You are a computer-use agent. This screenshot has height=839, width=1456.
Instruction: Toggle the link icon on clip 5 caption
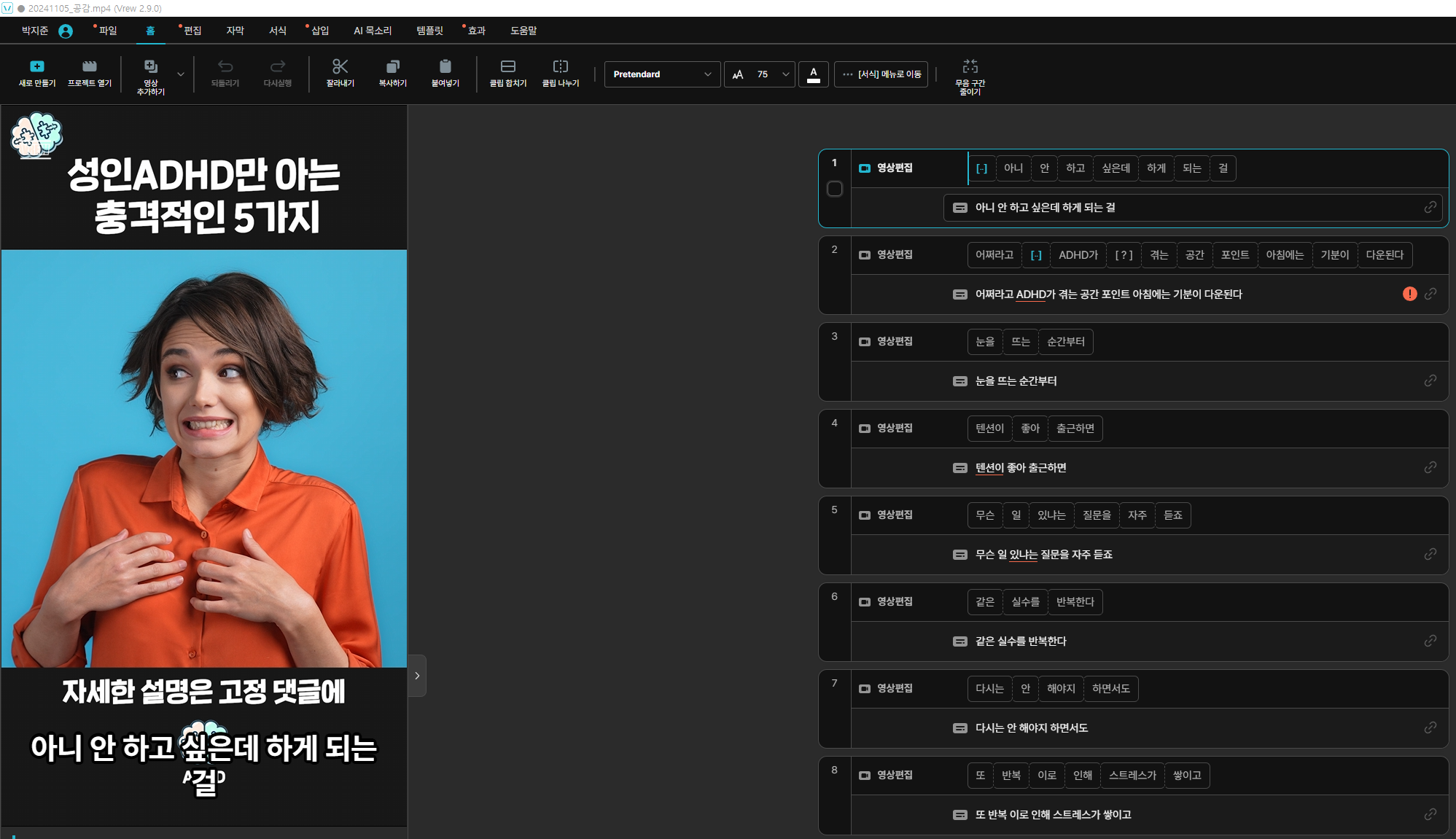point(1430,554)
